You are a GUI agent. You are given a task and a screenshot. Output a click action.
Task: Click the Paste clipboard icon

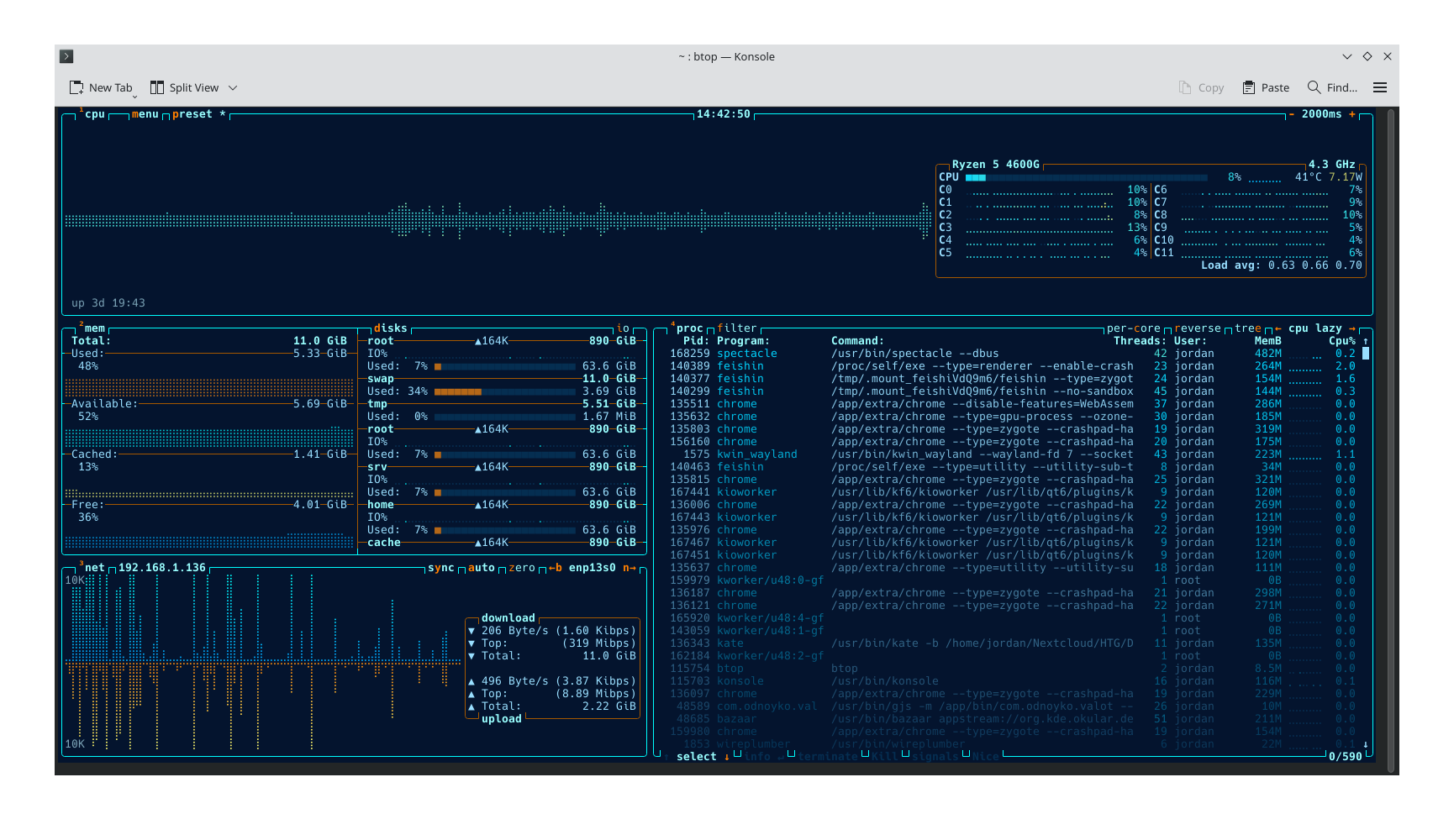(x=1249, y=87)
